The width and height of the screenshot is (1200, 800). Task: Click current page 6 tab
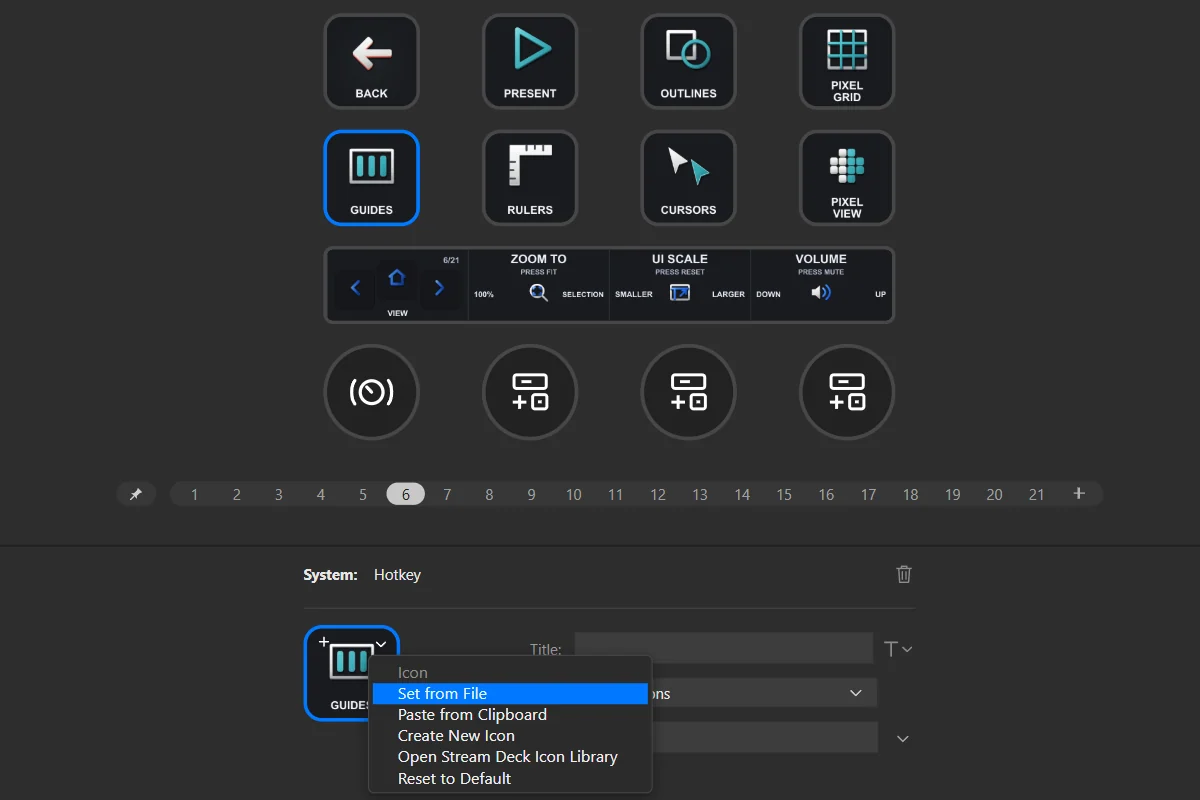(406, 494)
